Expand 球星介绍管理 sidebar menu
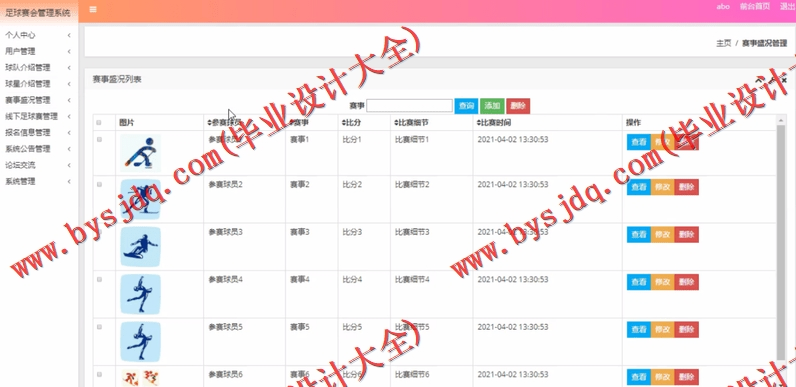This screenshot has width=796, height=387. tap(38, 84)
